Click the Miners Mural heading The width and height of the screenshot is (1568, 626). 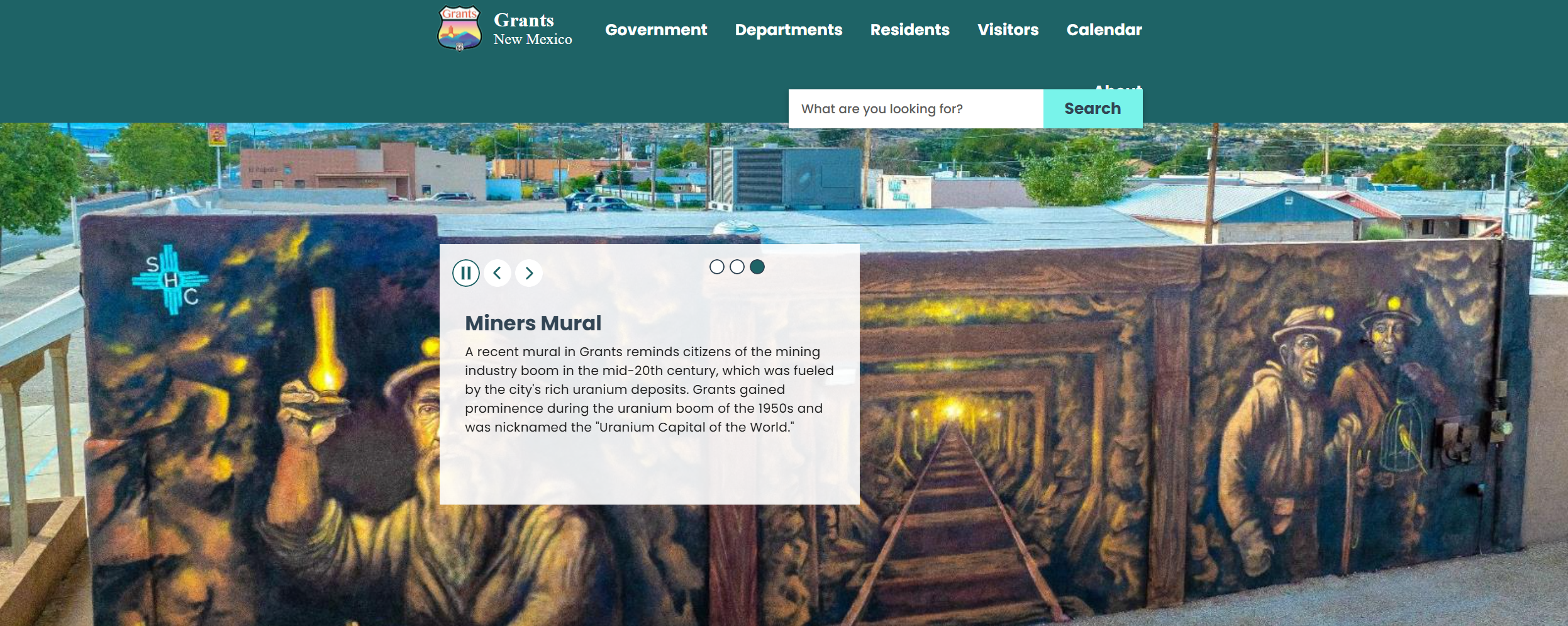[533, 323]
